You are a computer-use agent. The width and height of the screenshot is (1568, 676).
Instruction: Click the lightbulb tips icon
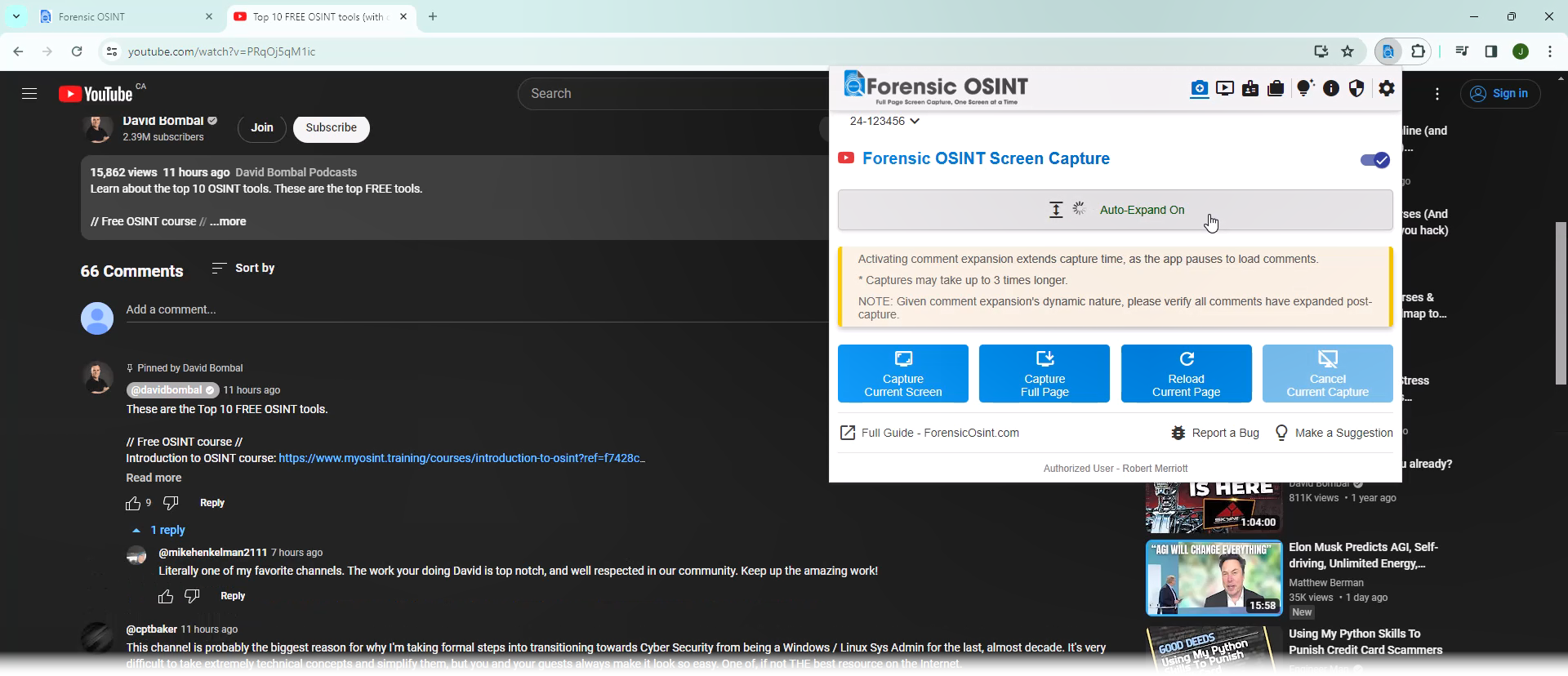point(1304,88)
